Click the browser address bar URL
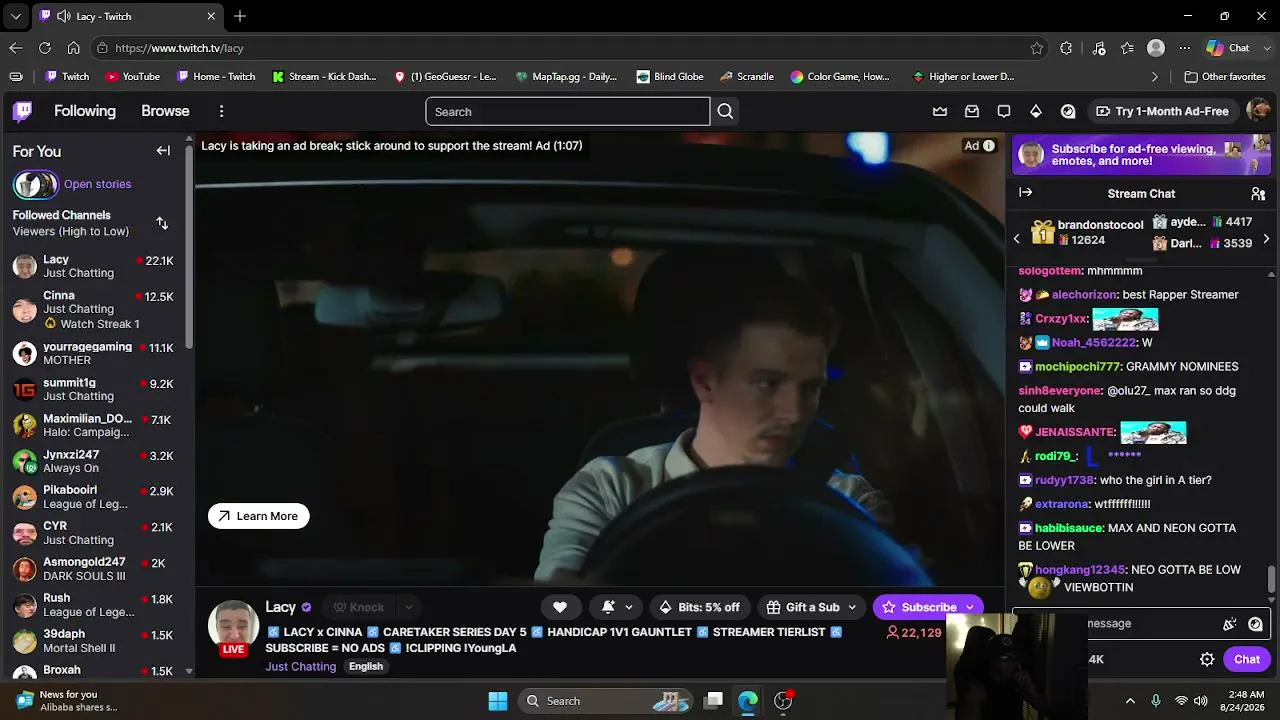 point(179,48)
